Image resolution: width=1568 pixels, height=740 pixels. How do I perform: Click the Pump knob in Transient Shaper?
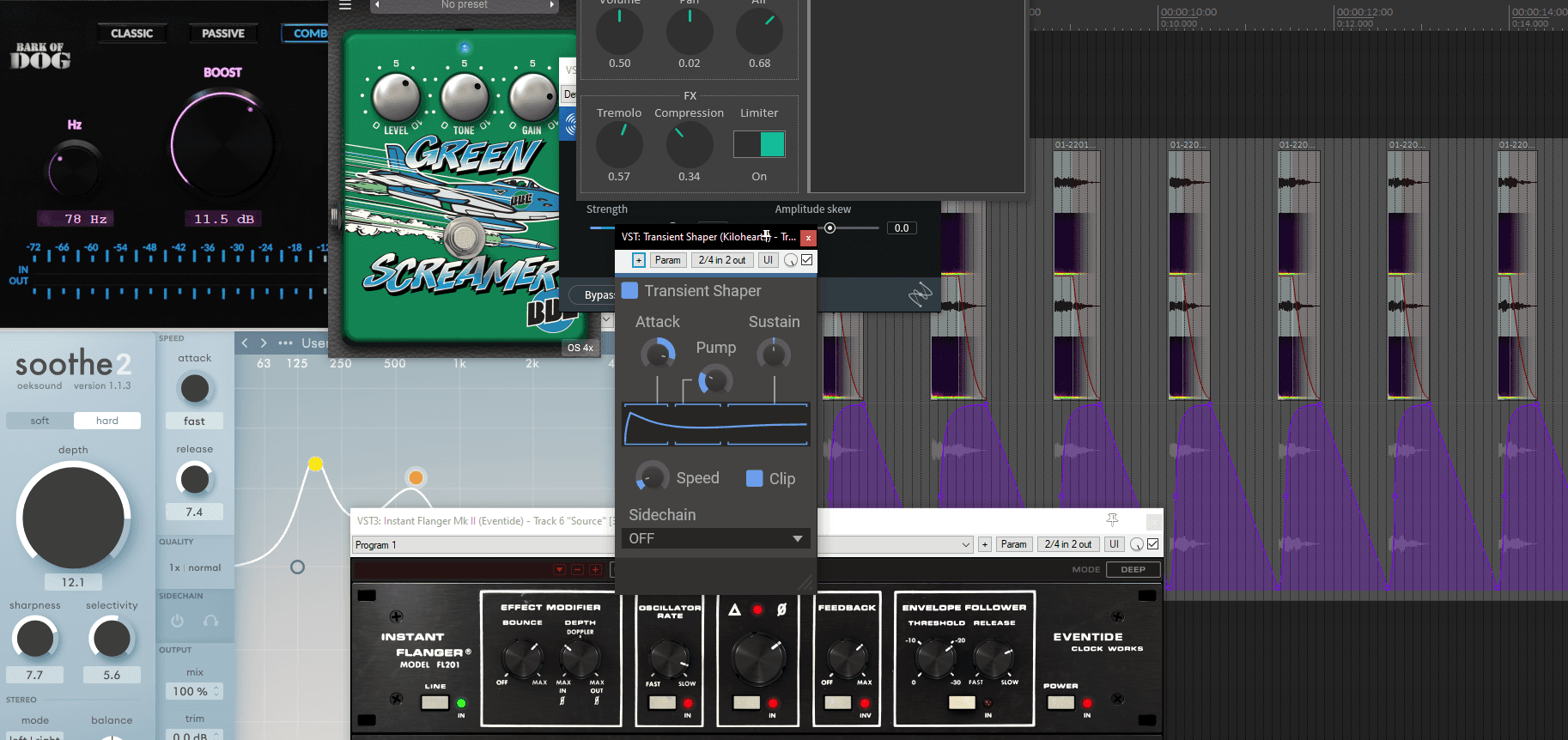(714, 379)
